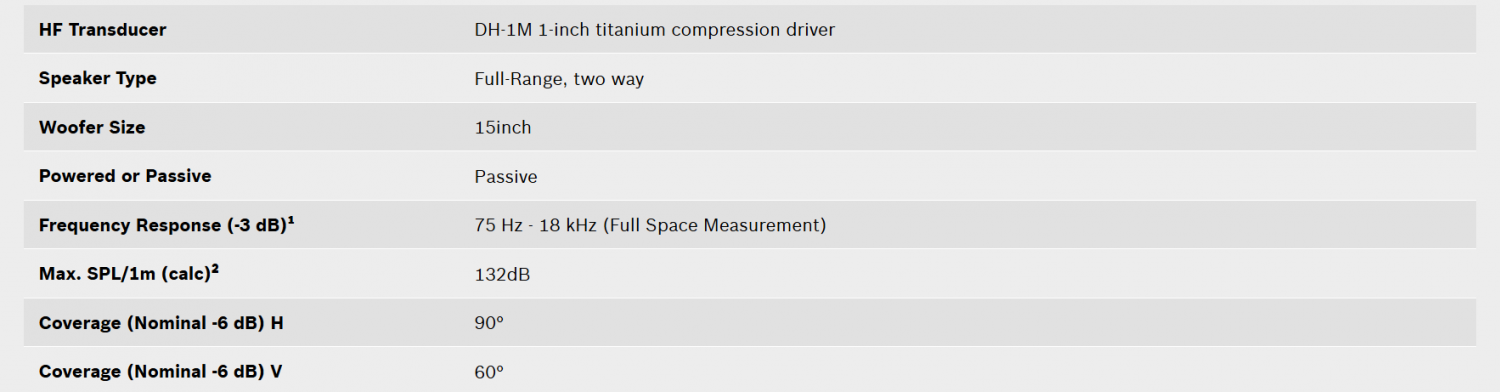Click the Speaker Type label
This screenshot has height=392, width=1500.
point(97,79)
